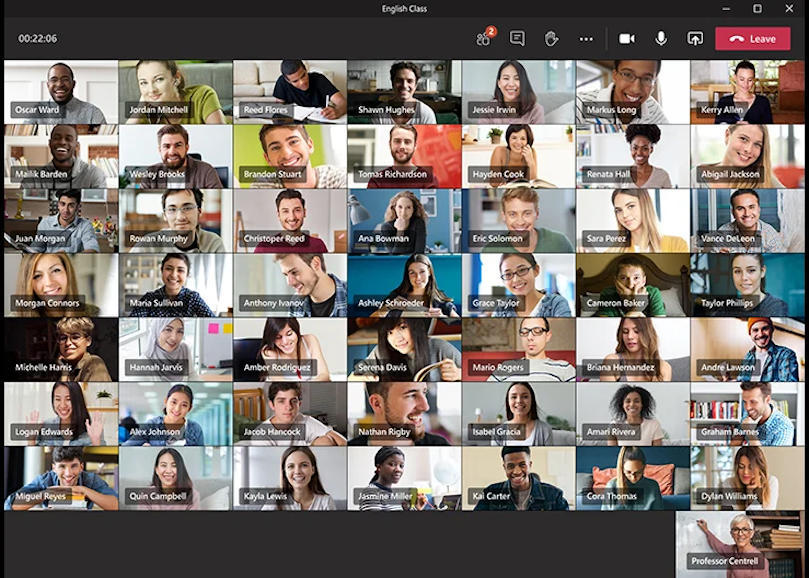
Task: Select Jordan Mitchell's video tile
Action: tap(175, 92)
